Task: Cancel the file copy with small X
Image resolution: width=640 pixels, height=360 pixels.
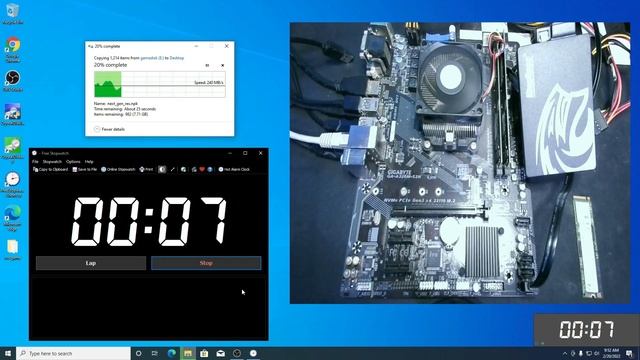Action: click(x=222, y=65)
